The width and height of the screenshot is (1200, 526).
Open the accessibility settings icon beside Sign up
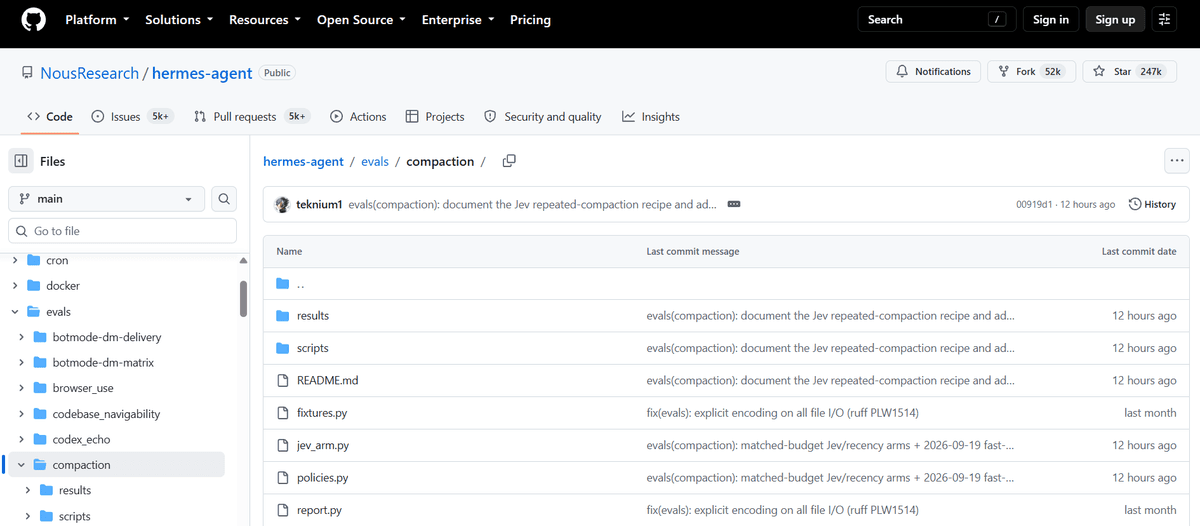(x=1164, y=20)
